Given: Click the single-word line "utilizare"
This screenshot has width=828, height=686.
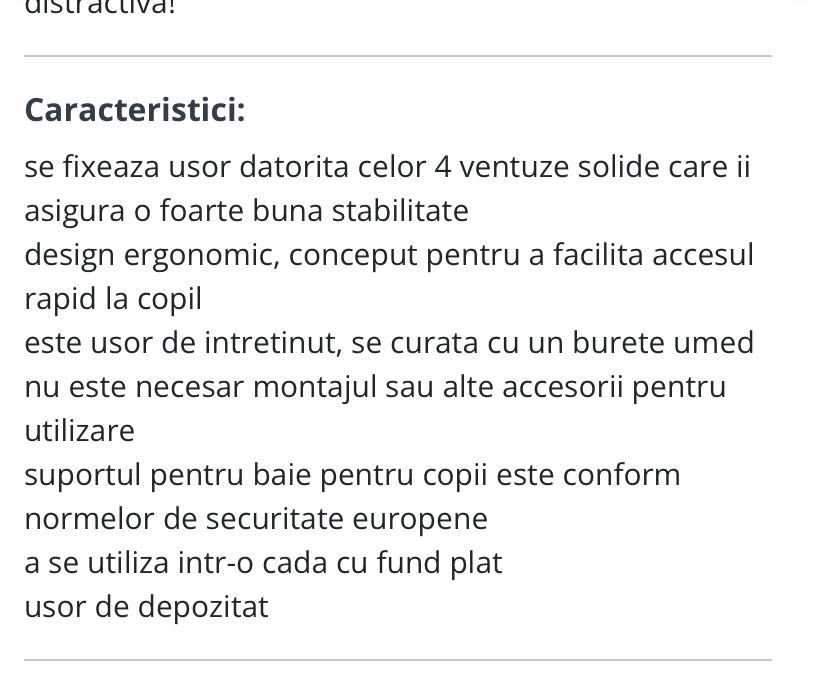Looking at the screenshot, I should [x=79, y=431].
